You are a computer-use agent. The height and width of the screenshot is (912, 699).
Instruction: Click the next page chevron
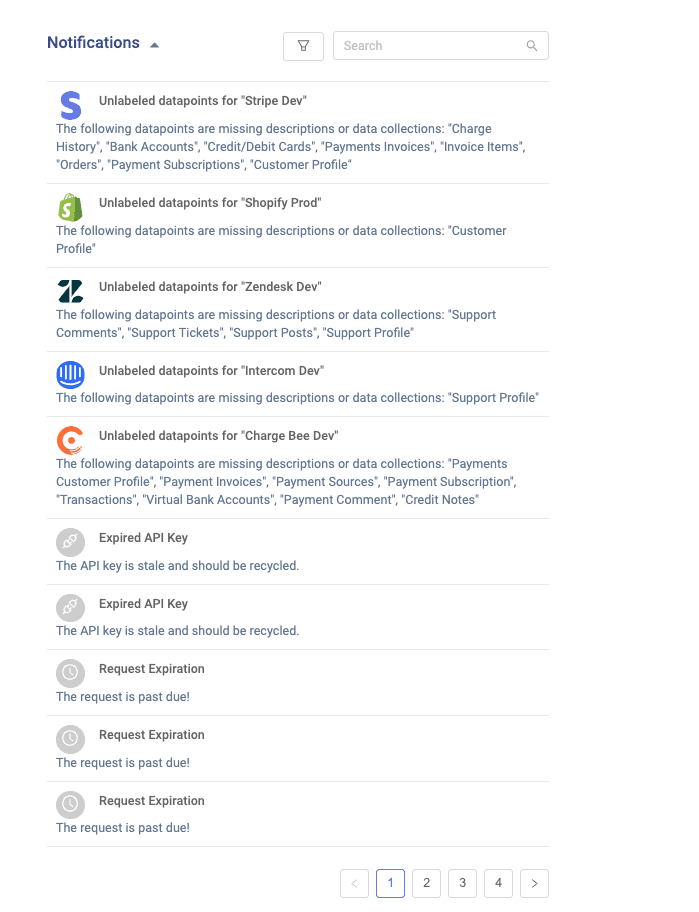pos(534,883)
